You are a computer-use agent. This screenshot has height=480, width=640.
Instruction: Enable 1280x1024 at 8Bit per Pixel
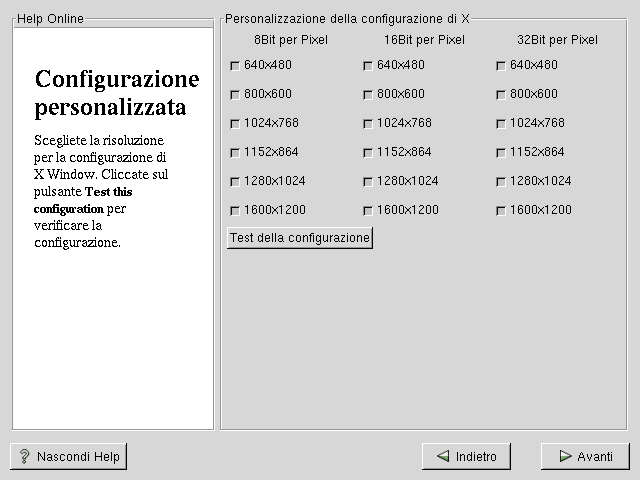tap(235, 182)
